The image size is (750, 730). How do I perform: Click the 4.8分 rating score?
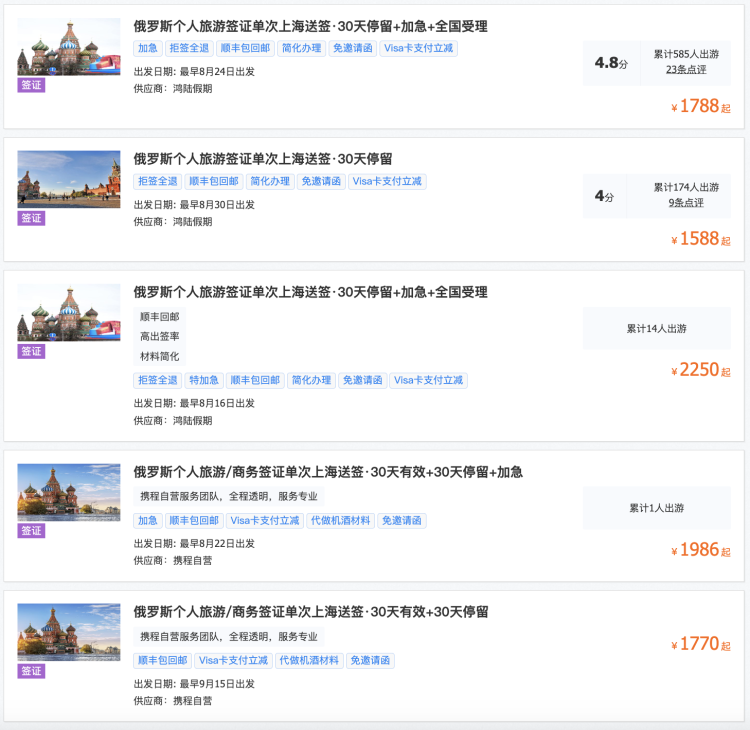point(610,63)
